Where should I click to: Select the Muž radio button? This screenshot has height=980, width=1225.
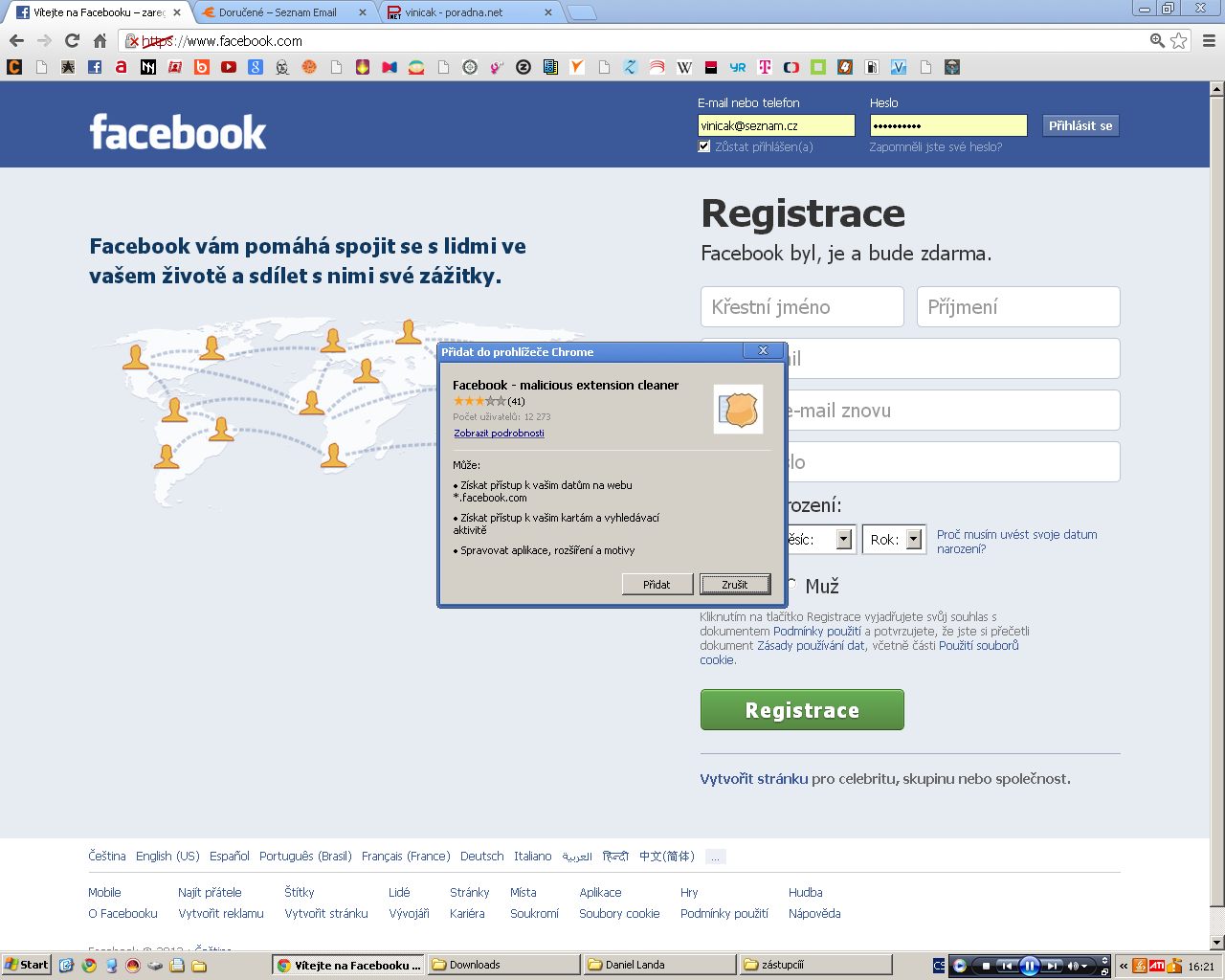pyautogui.click(x=791, y=584)
